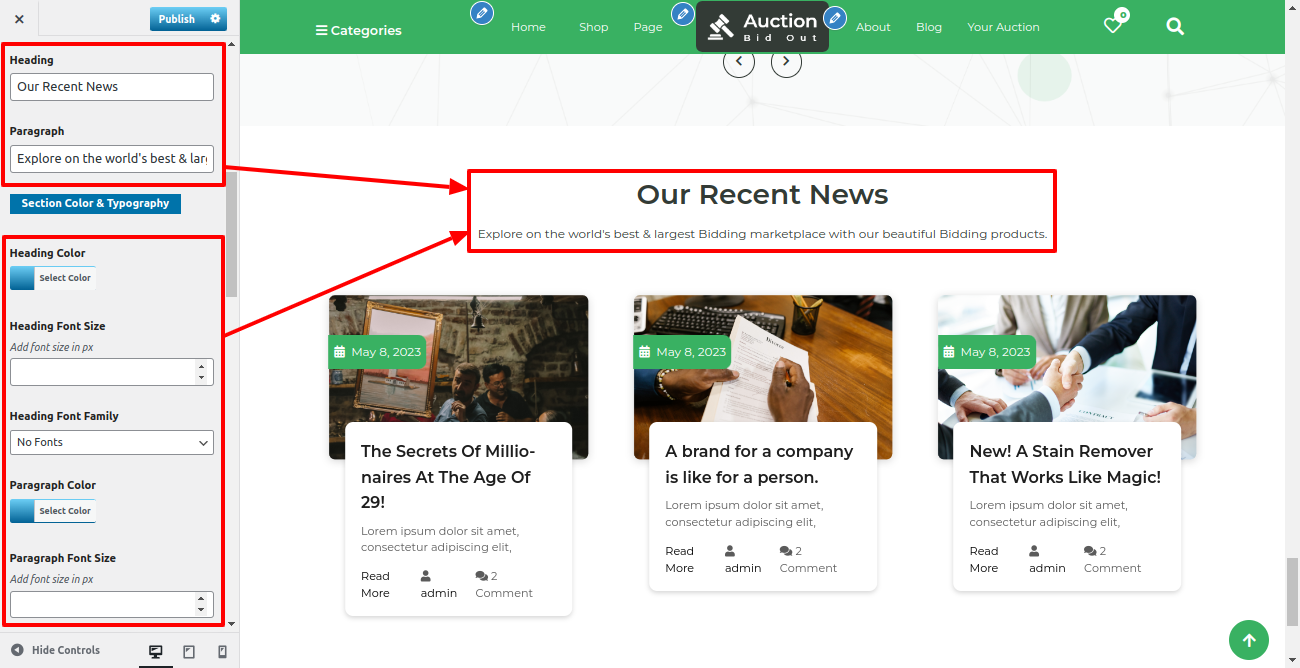Open the search magnifier icon
The image size is (1300, 668).
1175,27
